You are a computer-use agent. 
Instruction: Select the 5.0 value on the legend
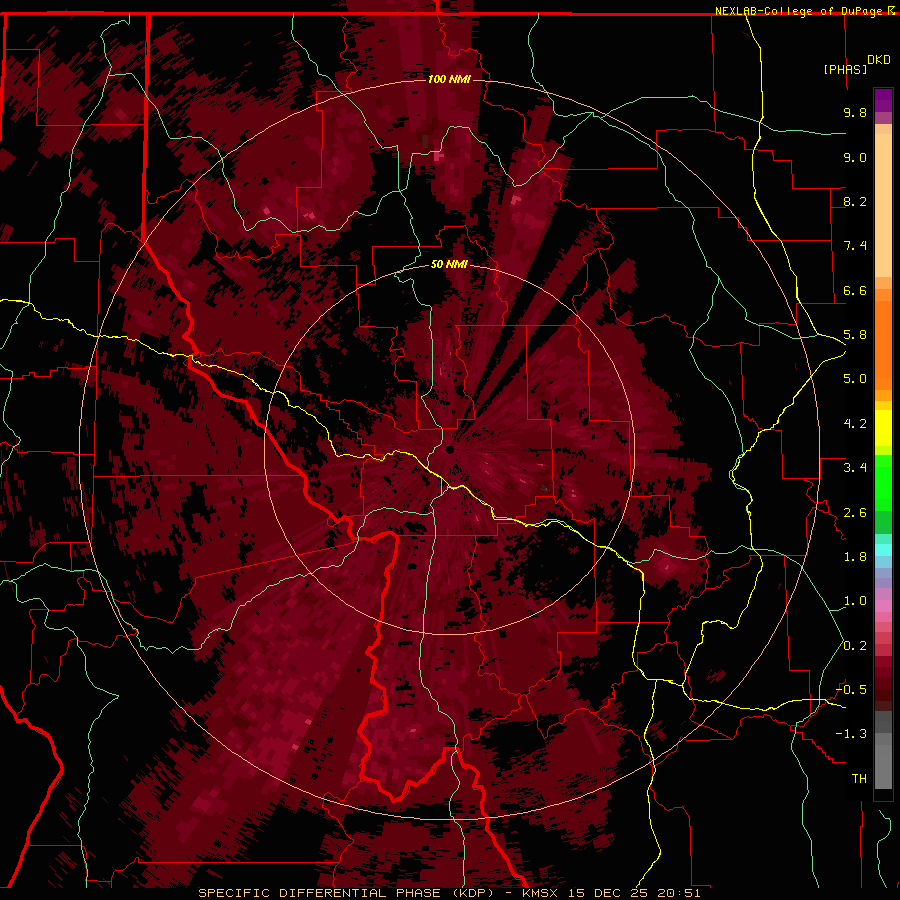pyautogui.click(x=855, y=379)
